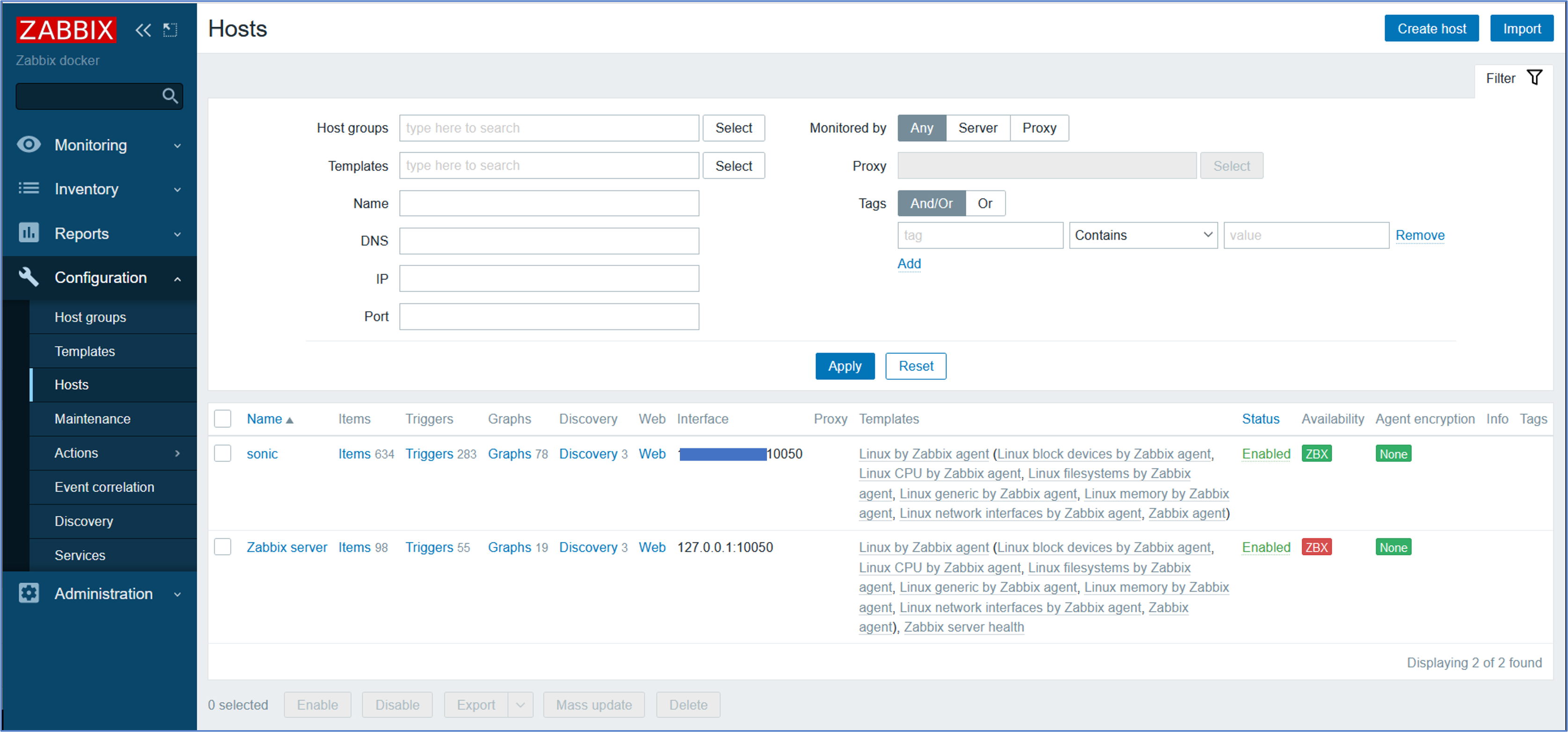Focus the sidebar search box

88,95
